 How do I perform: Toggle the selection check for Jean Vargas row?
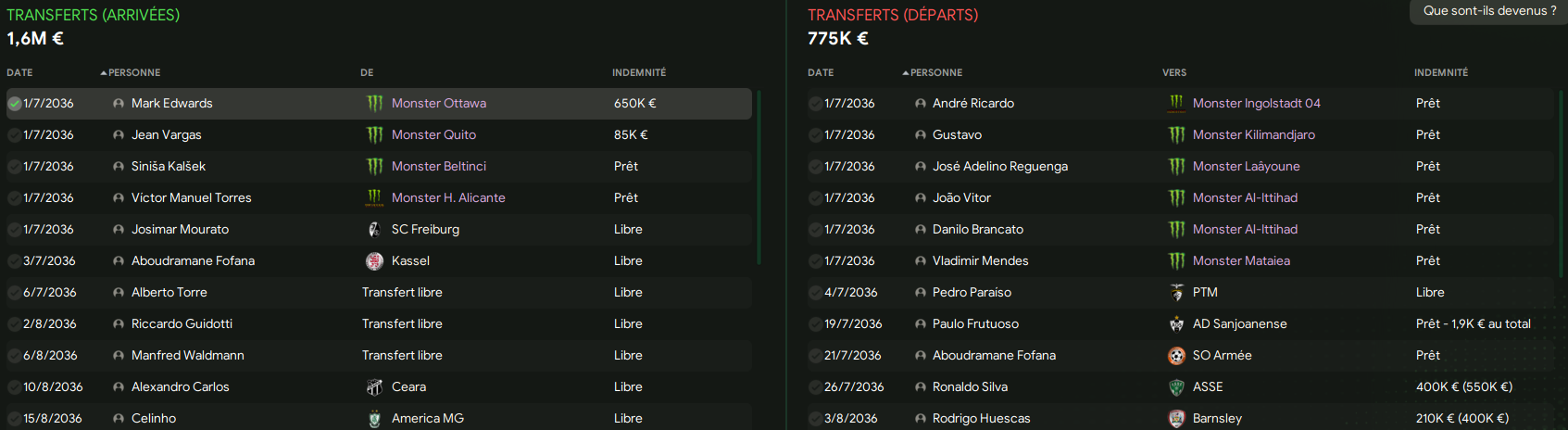pos(14,135)
